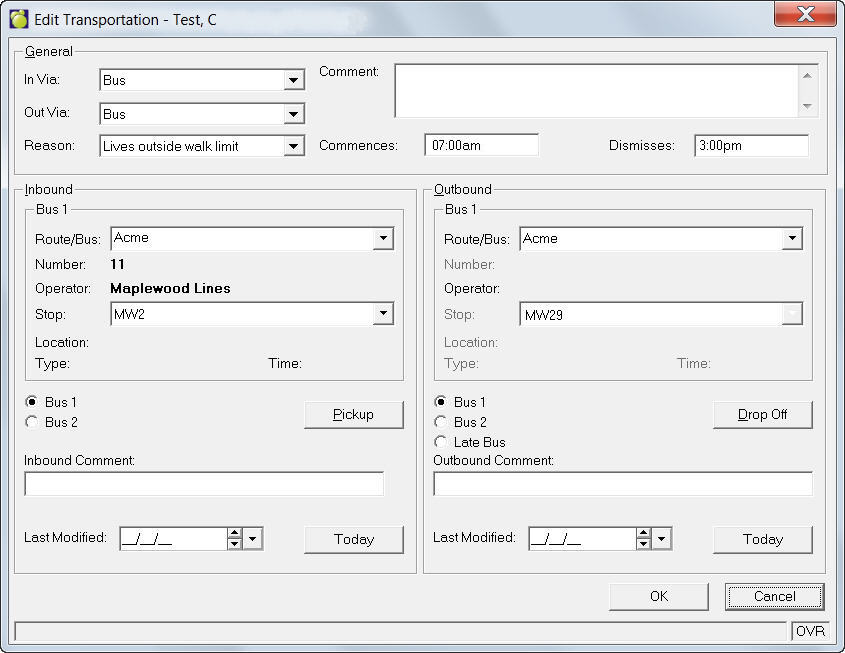Viewport: 845px width, 653px height.
Task: Open the Inbound Stop MW2 dropdown
Action: tap(383, 314)
